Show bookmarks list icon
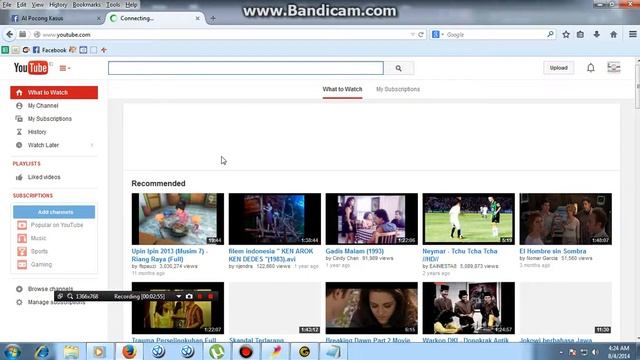 coord(580,35)
